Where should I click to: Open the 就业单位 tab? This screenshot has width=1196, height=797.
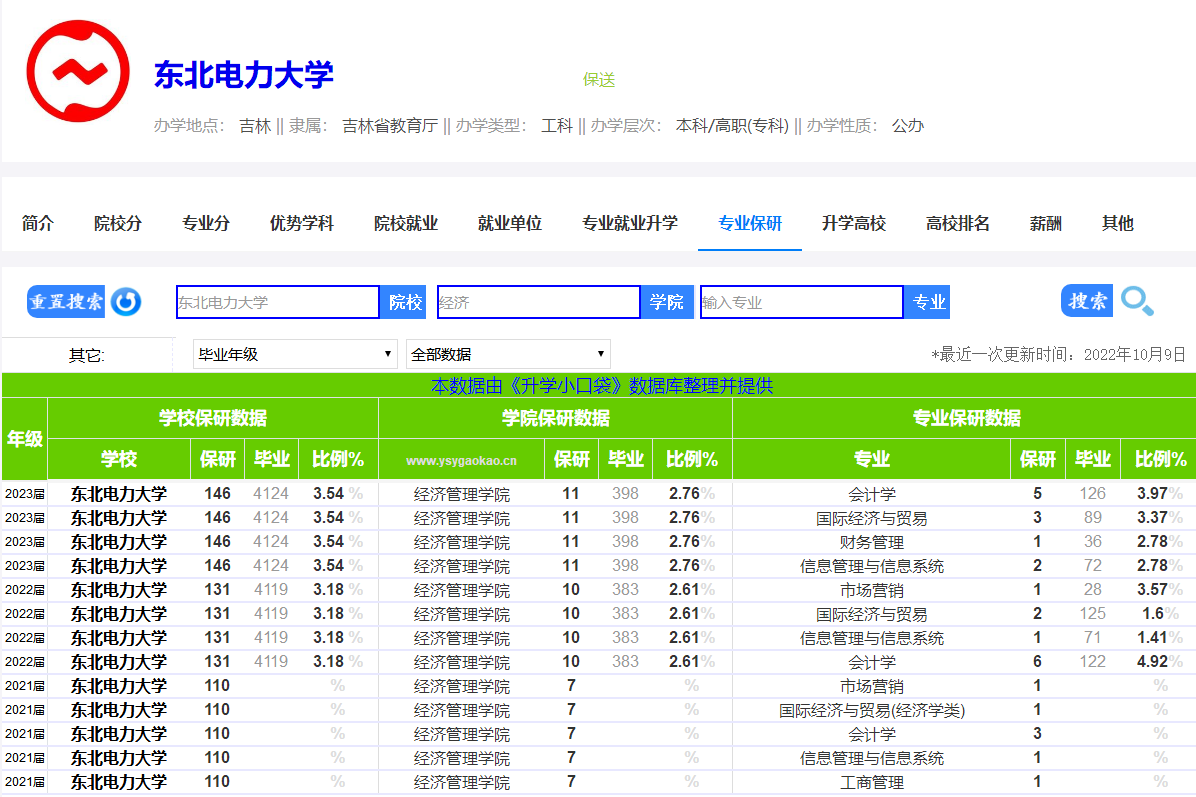tap(510, 223)
